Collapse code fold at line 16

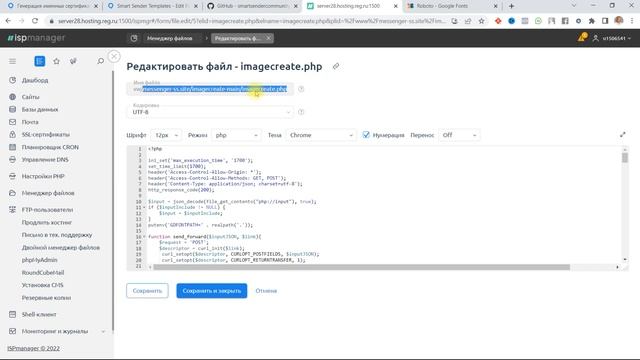click(x=144, y=237)
